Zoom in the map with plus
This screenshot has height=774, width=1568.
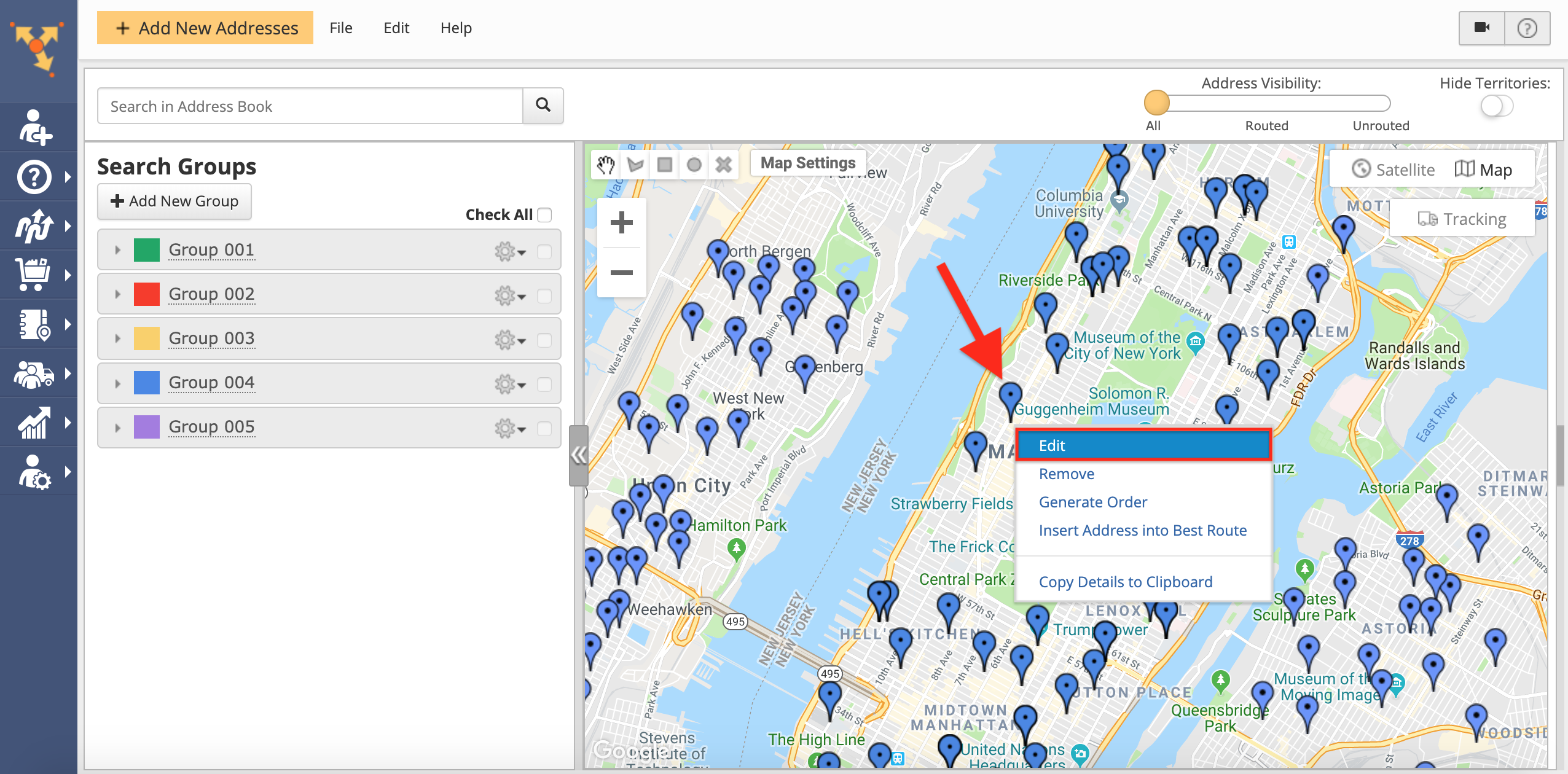tap(622, 222)
